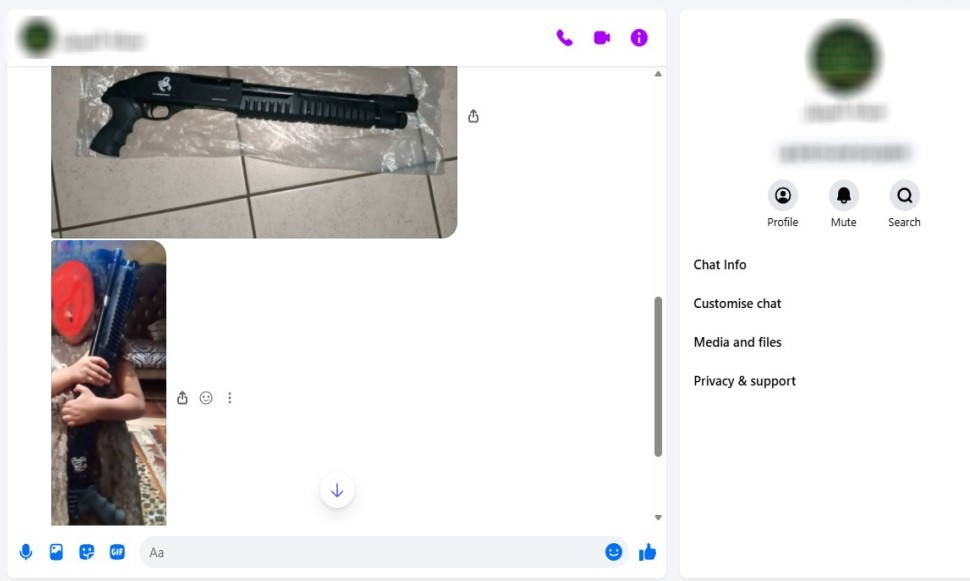Open more options for the lower photo
Screen dimensions: 970x581
coord(229,398)
